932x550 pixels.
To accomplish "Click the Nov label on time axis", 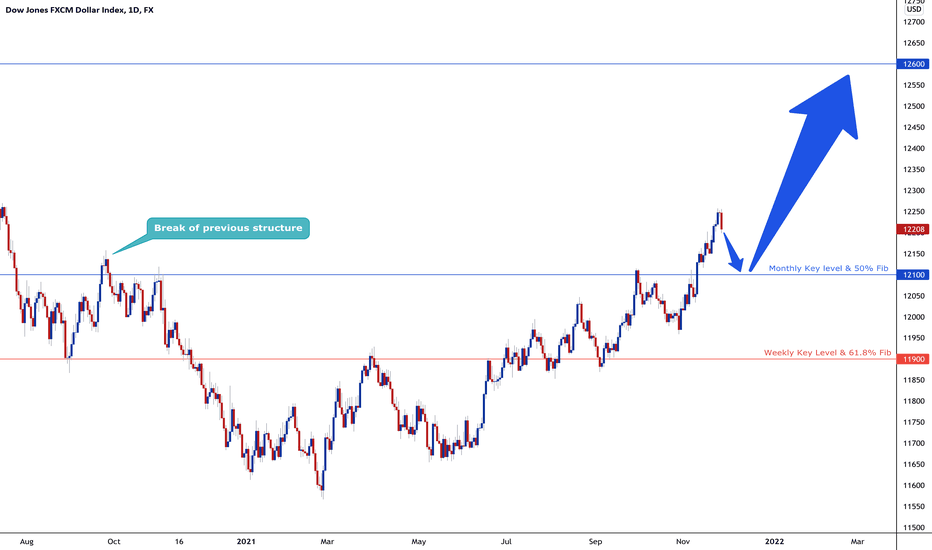I will click(x=683, y=541).
